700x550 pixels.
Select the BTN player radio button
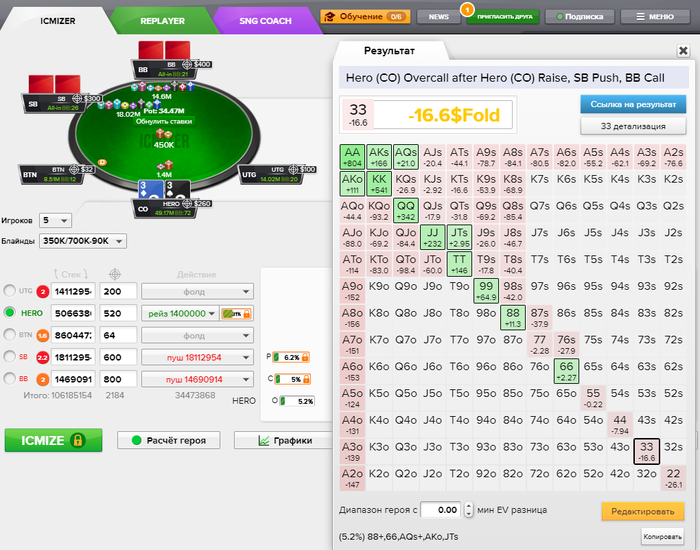pos(9,334)
